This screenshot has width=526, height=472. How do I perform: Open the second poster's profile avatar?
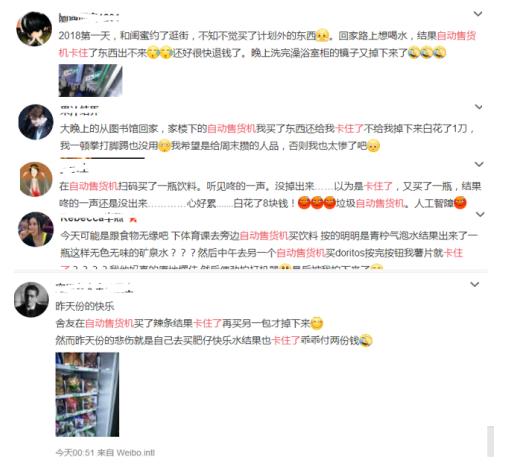(x=36, y=122)
